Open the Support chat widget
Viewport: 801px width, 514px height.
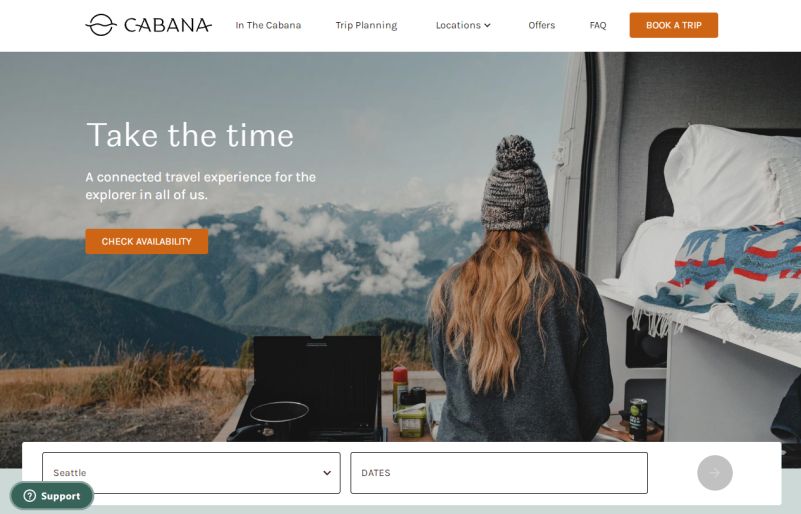click(52, 496)
